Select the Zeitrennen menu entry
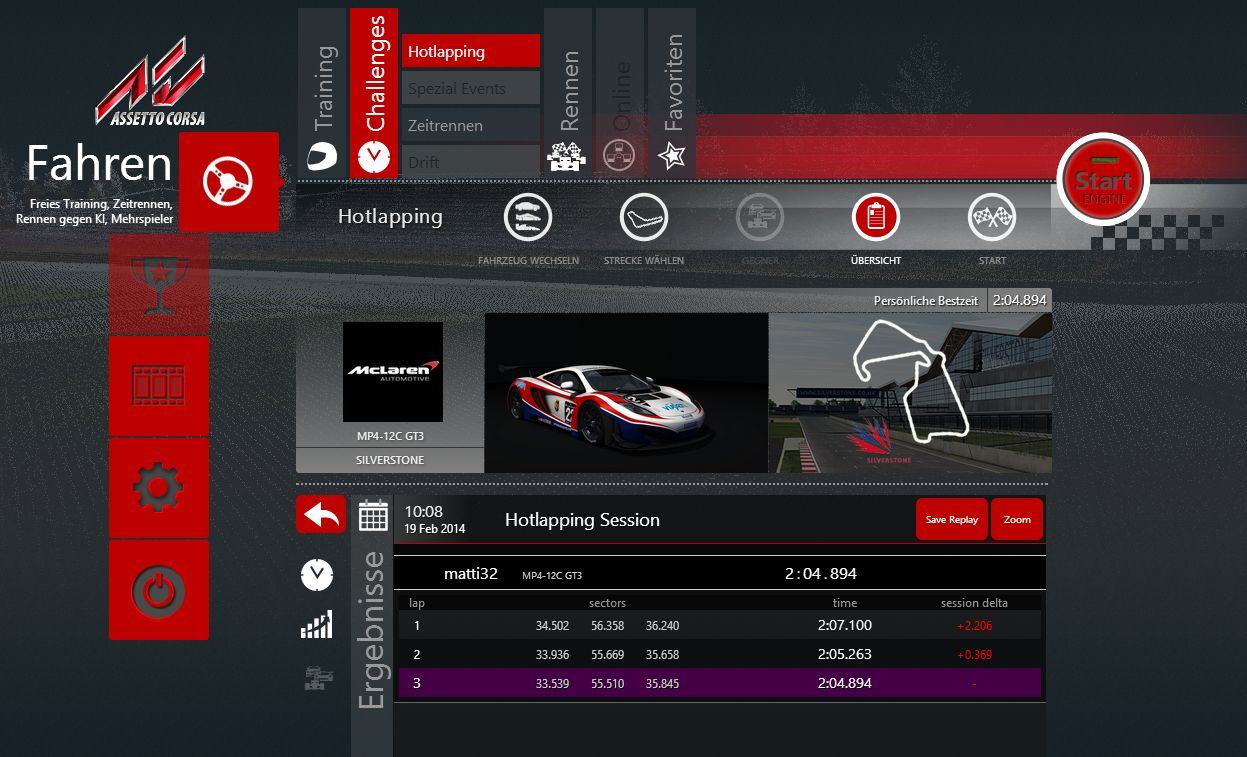This screenshot has width=1247, height=757. (x=471, y=125)
